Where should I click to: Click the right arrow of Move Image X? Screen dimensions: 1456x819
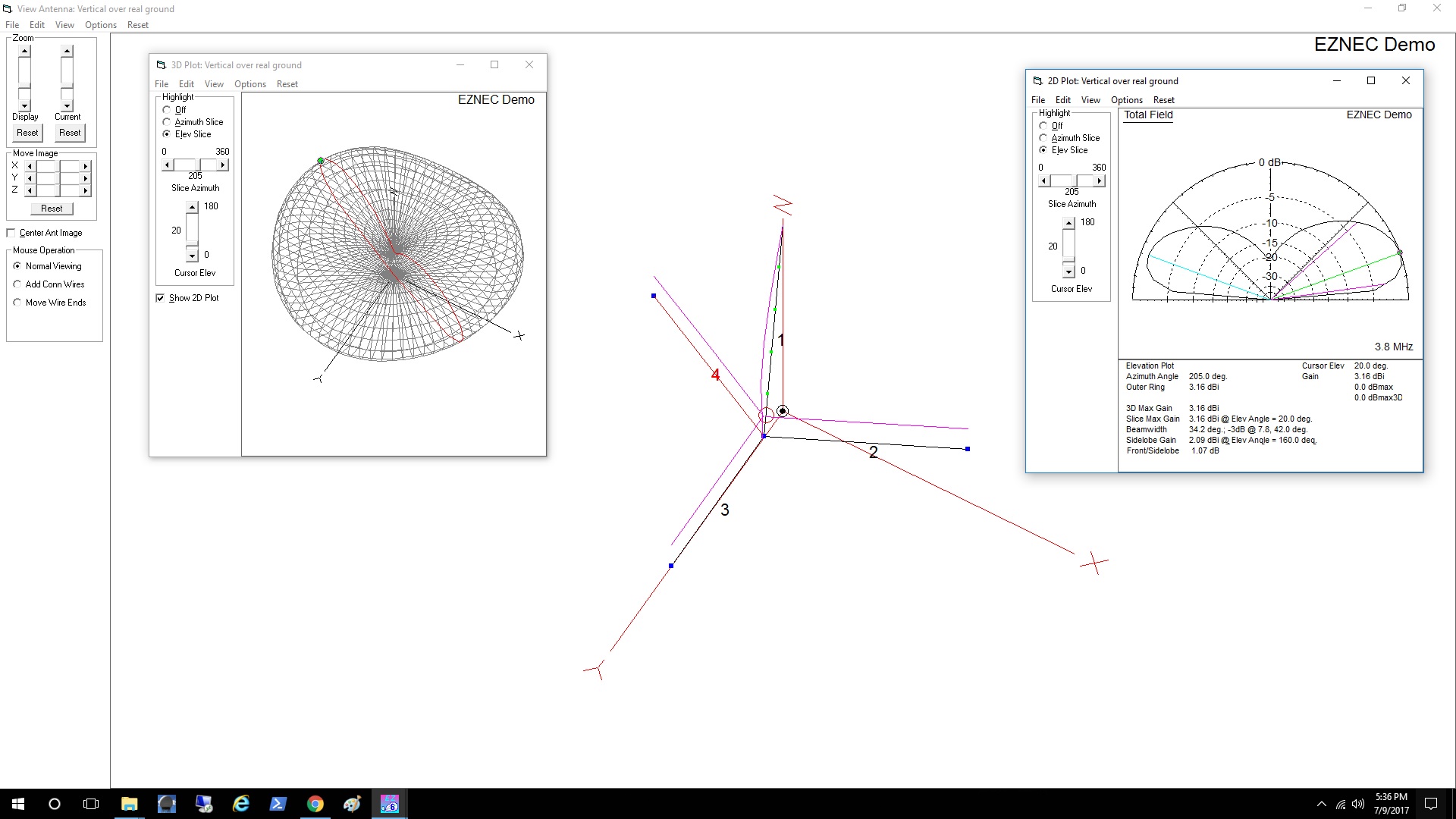click(x=86, y=166)
